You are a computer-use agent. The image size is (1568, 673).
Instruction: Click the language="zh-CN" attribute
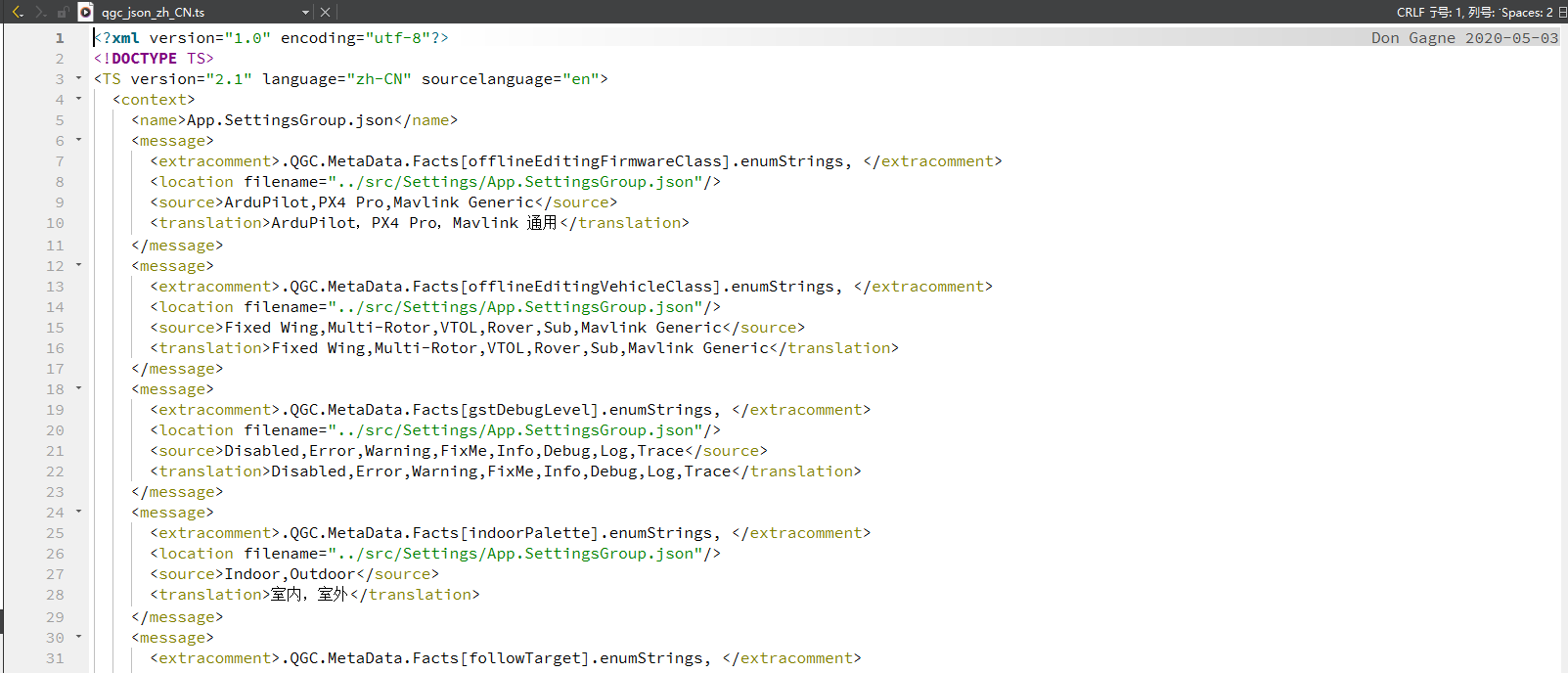[336, 79]
